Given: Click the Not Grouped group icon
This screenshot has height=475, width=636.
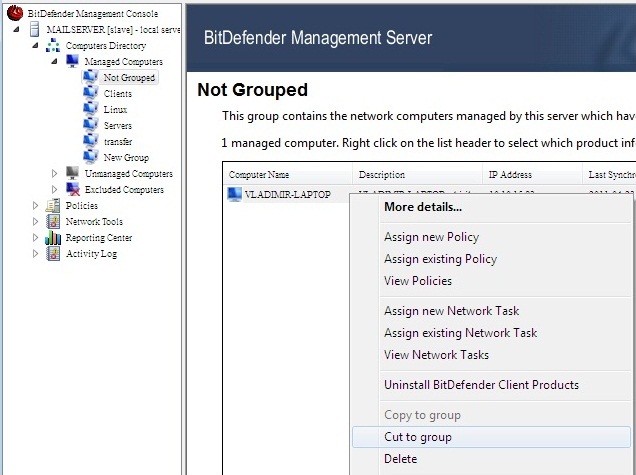Looking at the screenshot, I should pyautogui.click(x=90, y=77).
